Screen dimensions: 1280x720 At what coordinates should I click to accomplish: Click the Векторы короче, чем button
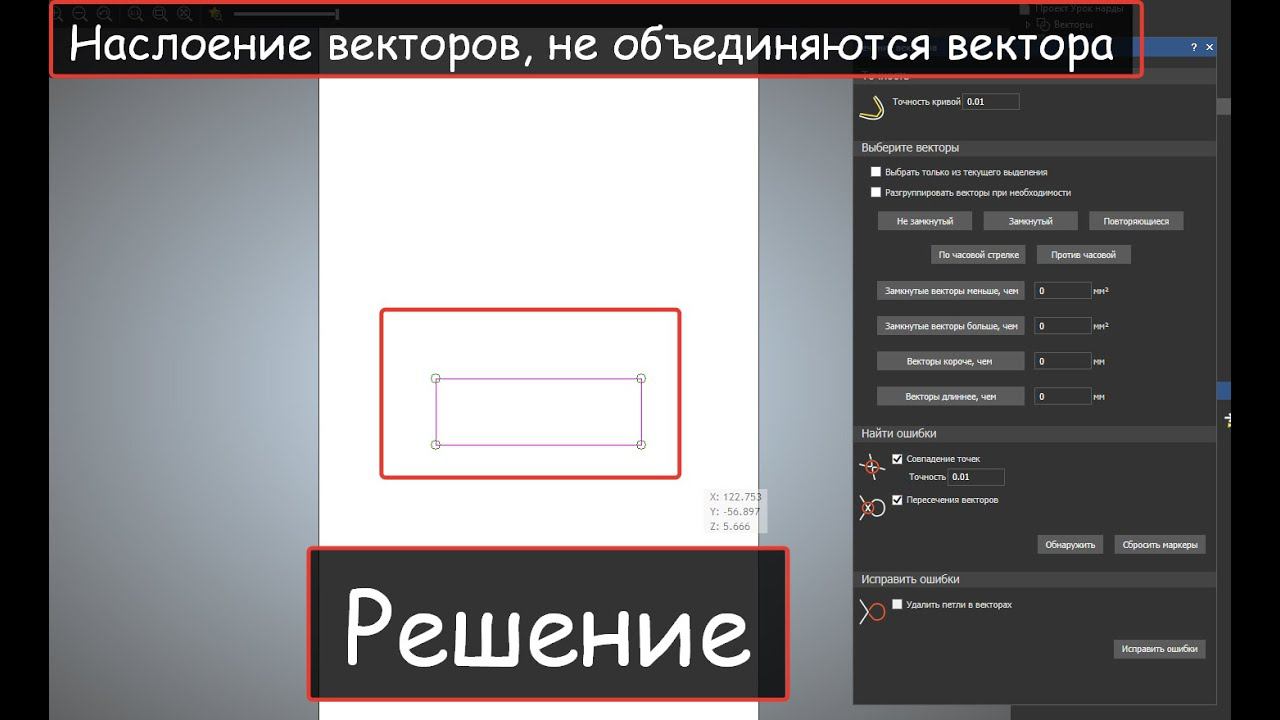pyautogui.click(x=951, y=361)
